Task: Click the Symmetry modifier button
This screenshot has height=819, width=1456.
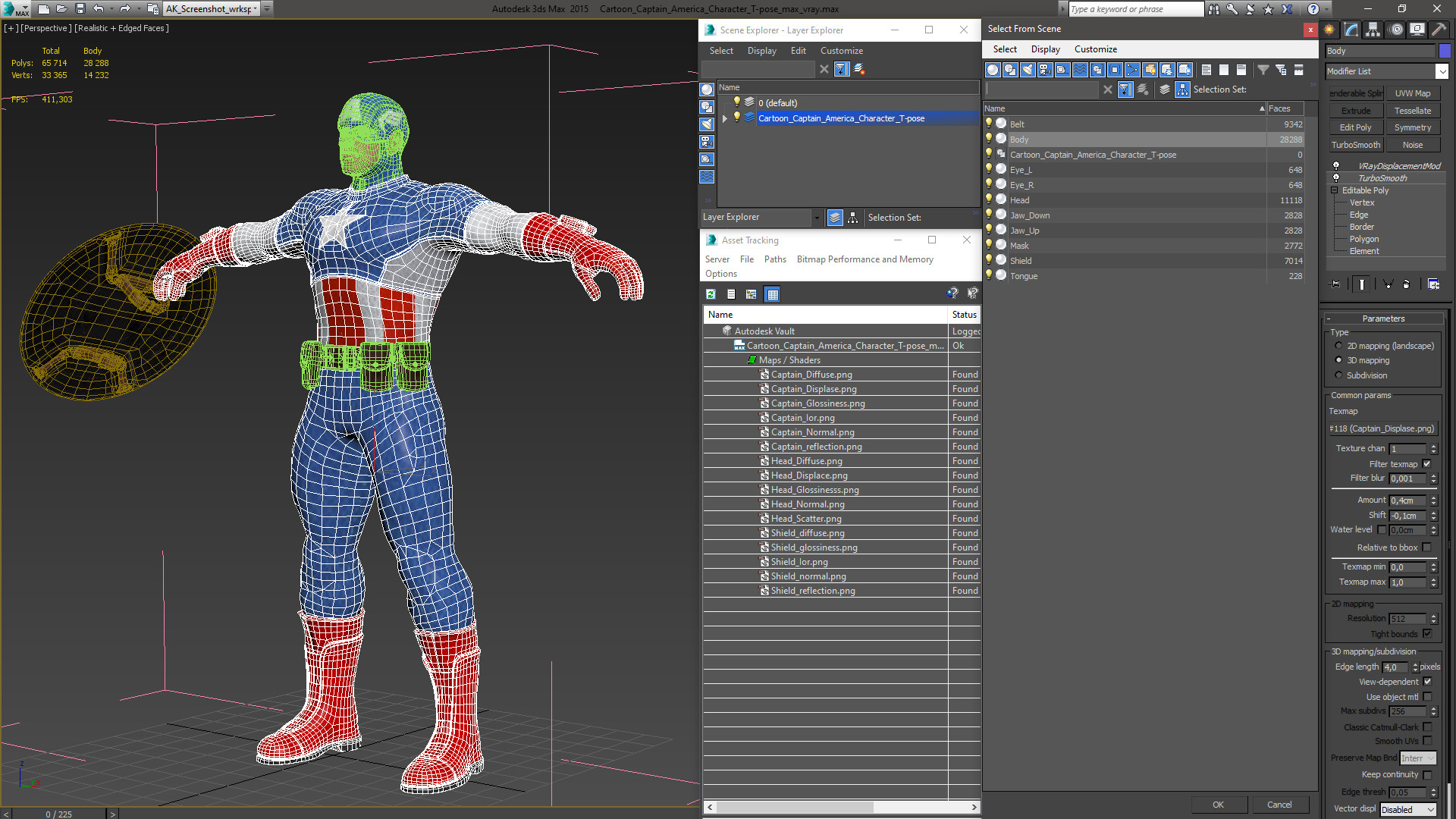Action: point(1413,128)
